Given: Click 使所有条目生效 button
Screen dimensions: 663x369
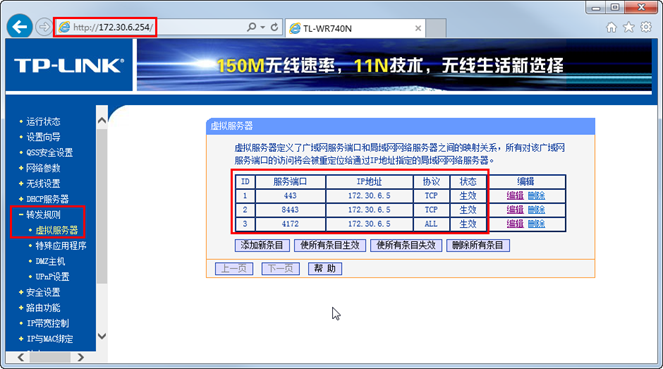Looking at the screenshot, I should tap(330, 245).
